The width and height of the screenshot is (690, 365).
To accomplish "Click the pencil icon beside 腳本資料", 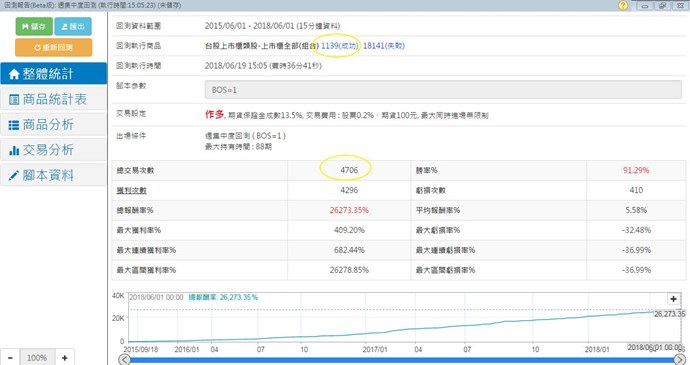I will 14,176.
